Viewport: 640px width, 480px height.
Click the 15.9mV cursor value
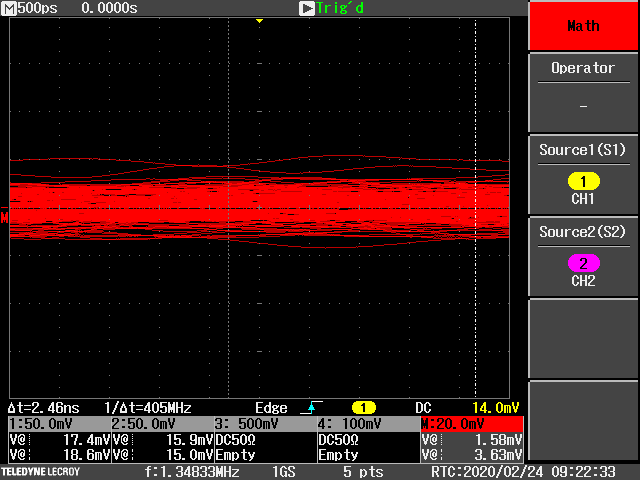tap(189, 440)
